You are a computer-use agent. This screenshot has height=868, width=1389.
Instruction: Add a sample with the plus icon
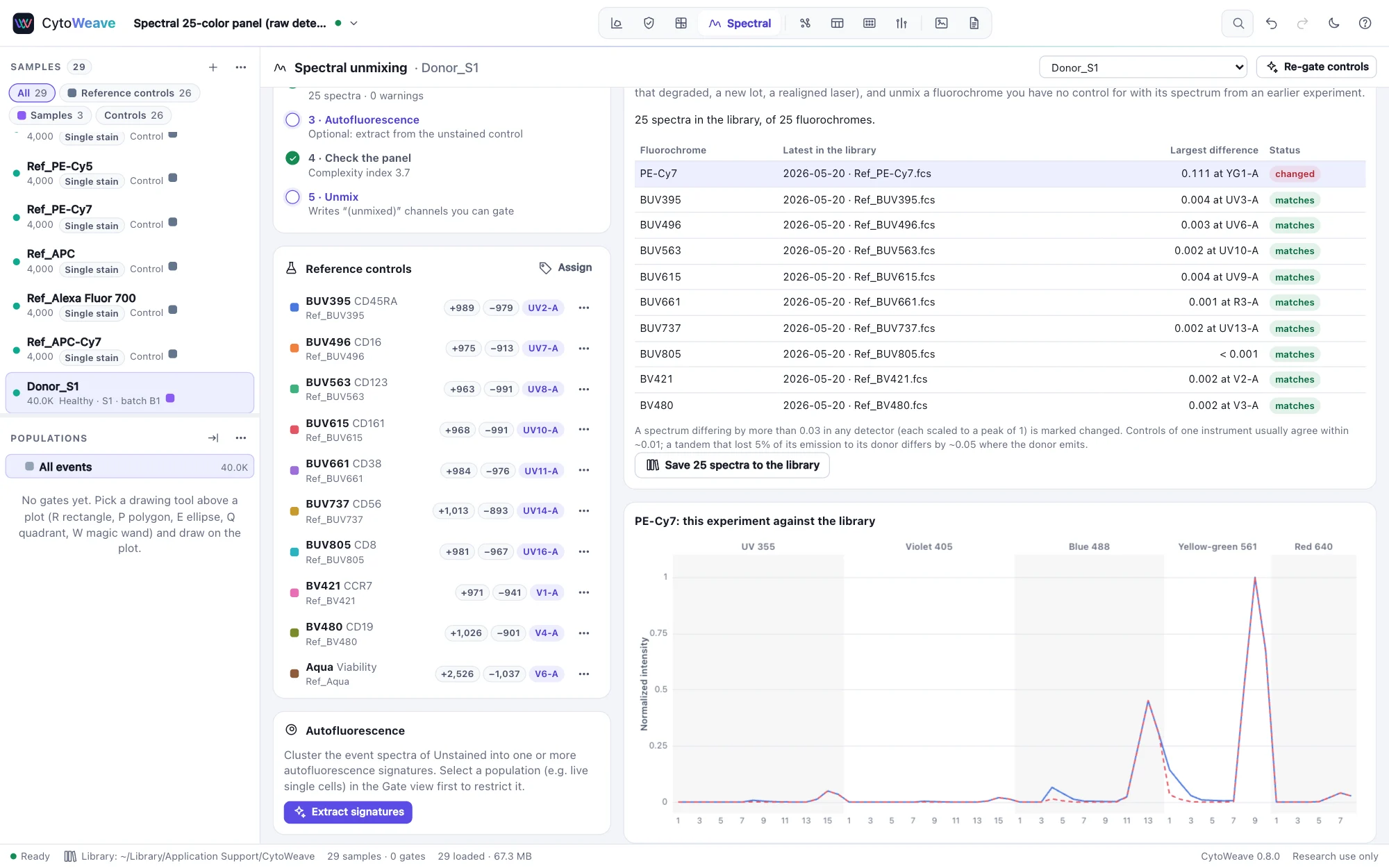(x=213, y=67)
